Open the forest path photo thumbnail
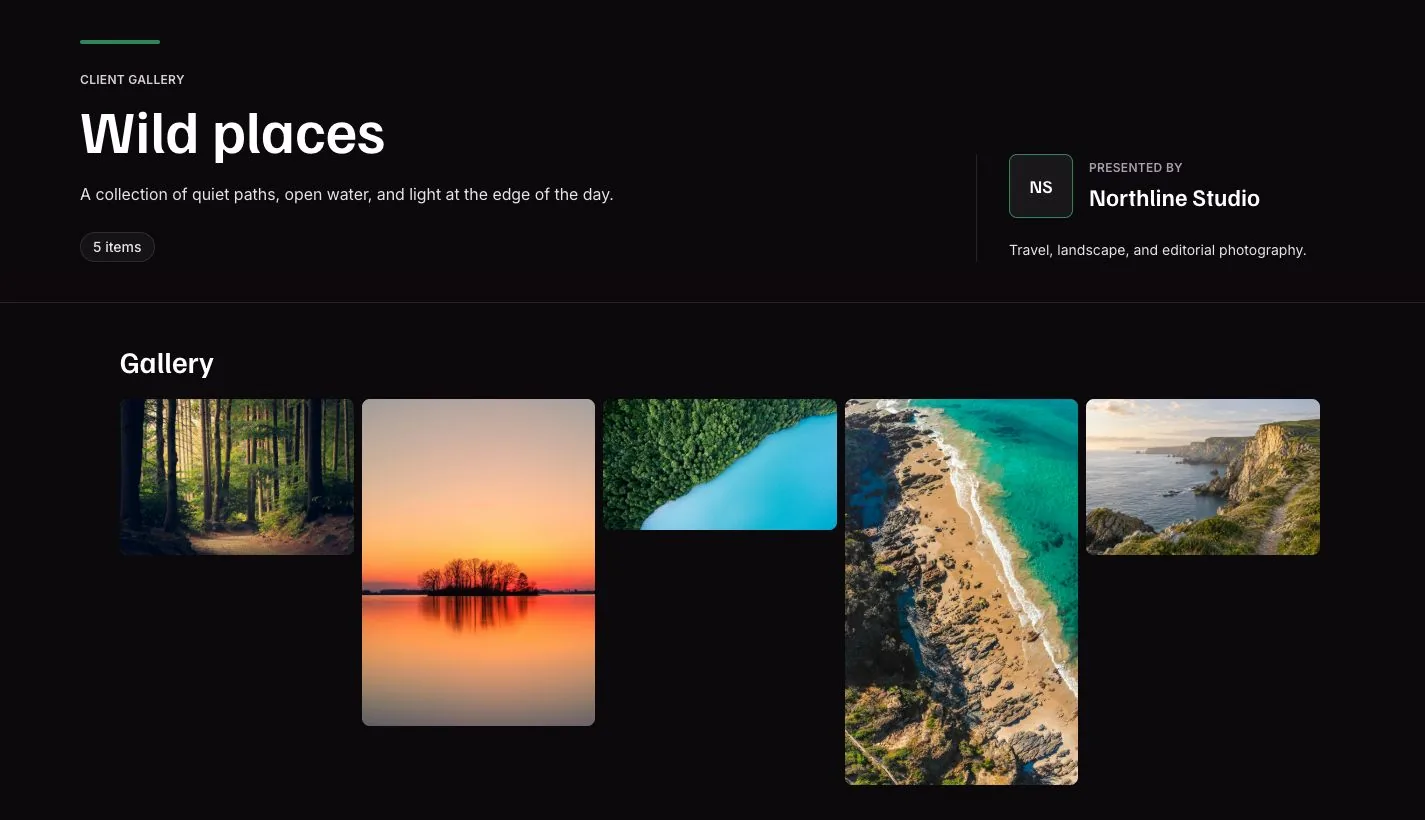The width and height of the screenshot is (1425, 820). 237,477
